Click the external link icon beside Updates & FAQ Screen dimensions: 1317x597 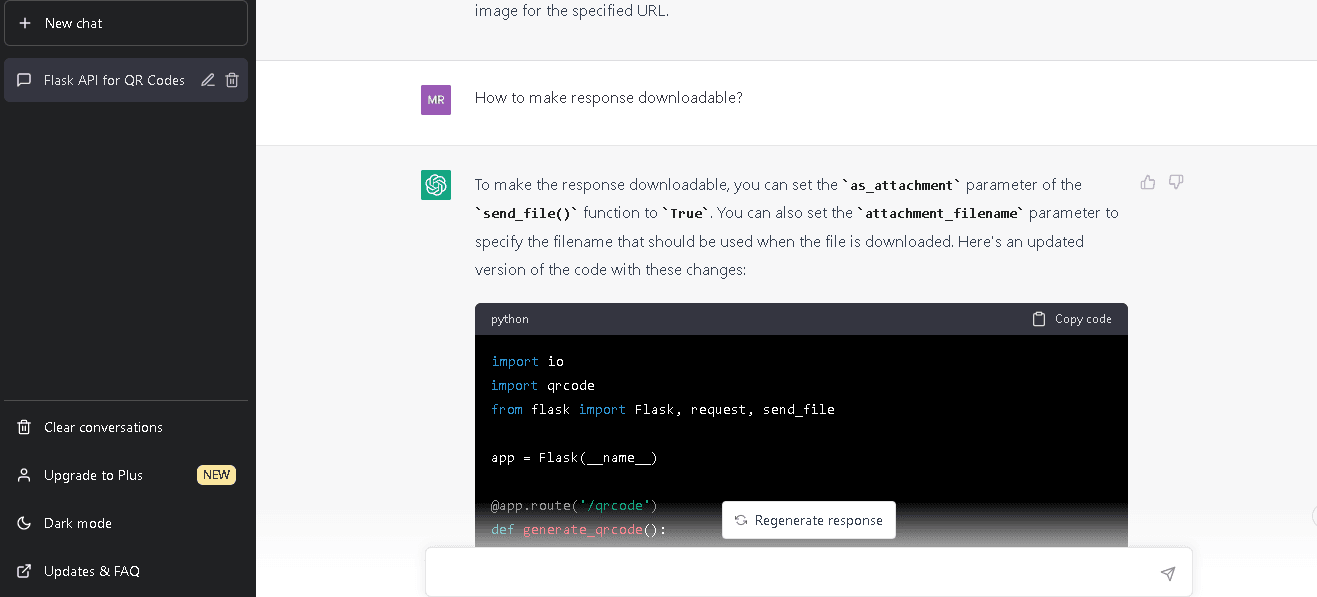25,571
